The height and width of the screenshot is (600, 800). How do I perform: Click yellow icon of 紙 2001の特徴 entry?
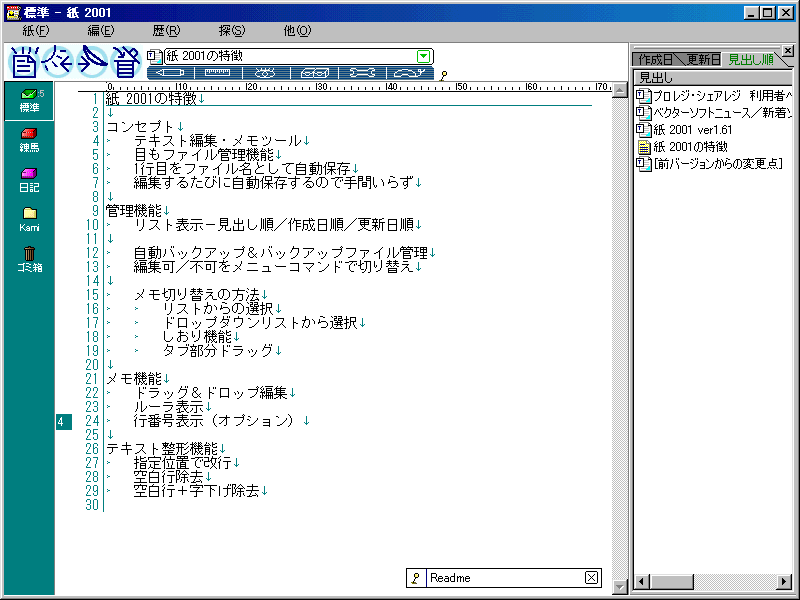tap(644, 147)
